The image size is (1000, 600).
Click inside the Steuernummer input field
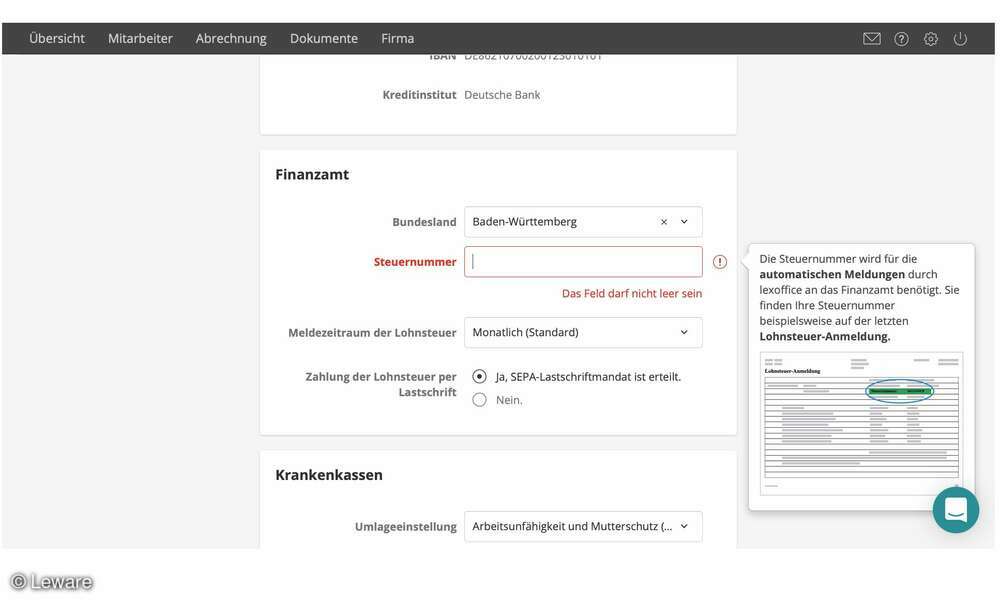tap(582, 261)
